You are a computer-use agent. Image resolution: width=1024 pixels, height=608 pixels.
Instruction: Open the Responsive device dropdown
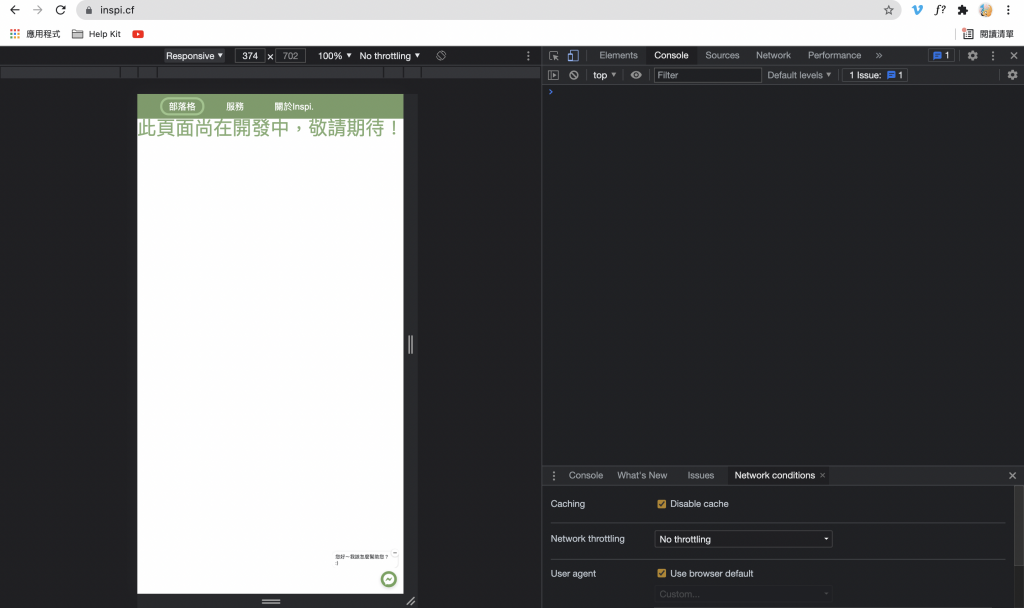[194, 56]
